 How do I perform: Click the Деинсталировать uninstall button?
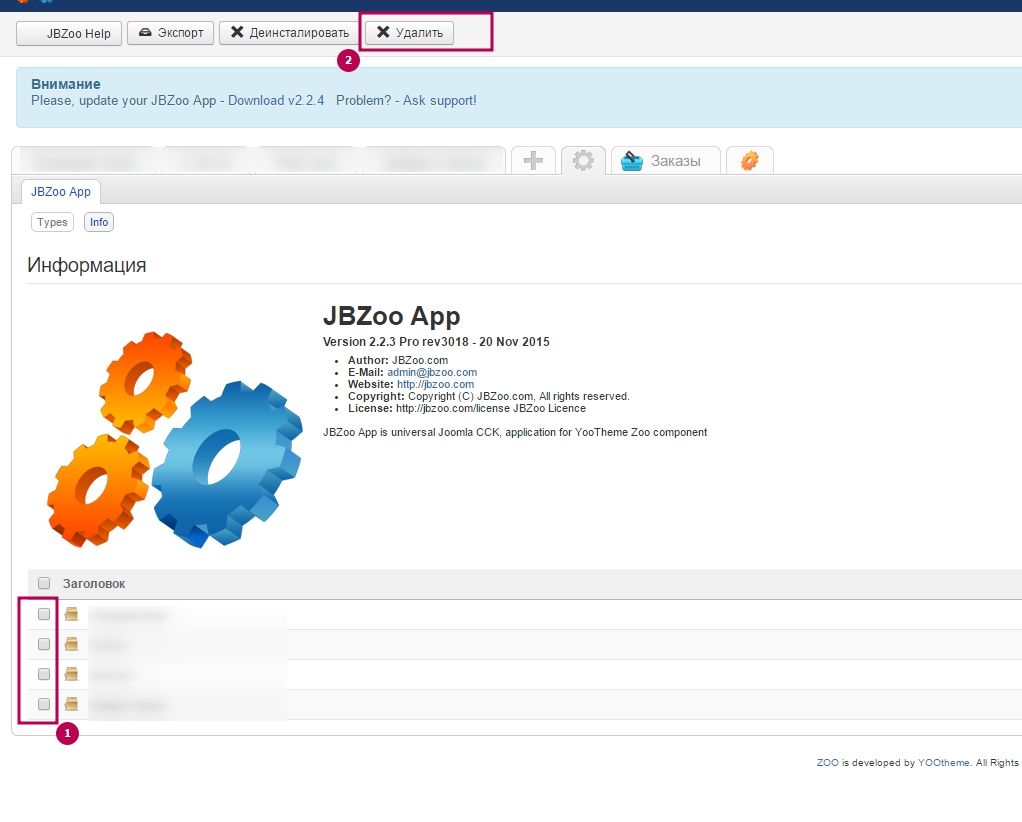[x=289, y=33]
